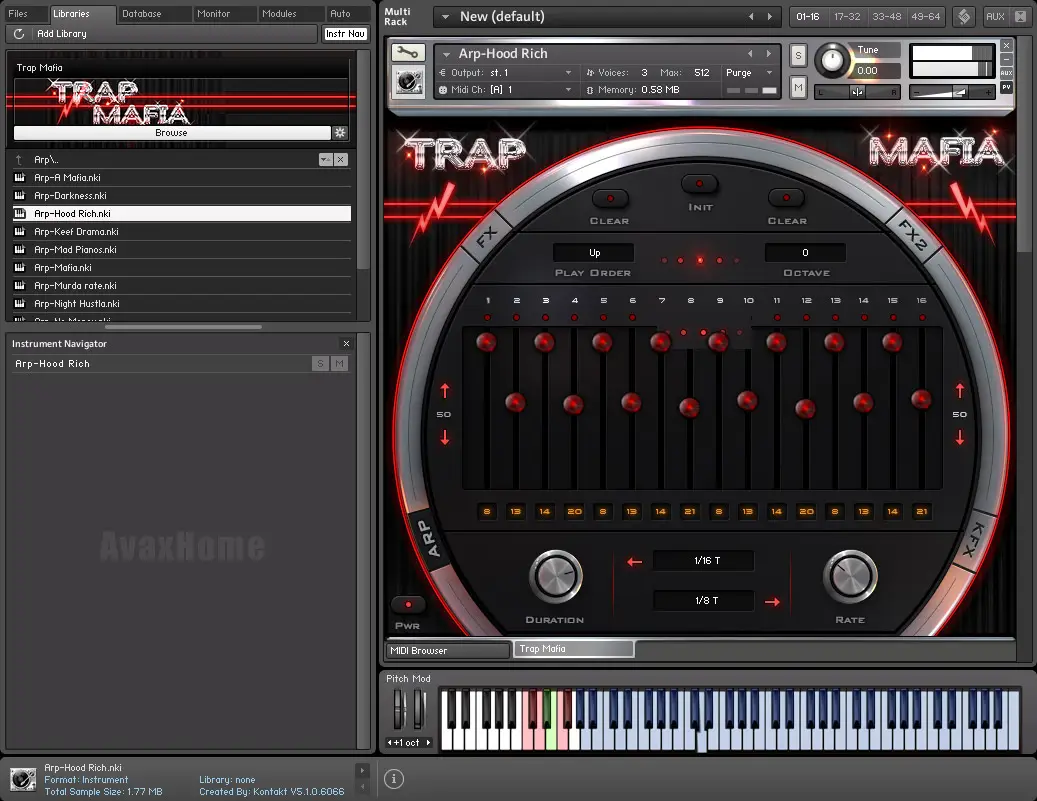Click the red down arrow on the left side
Screen dimensions: 1037x801
click(x=444, y=437)
